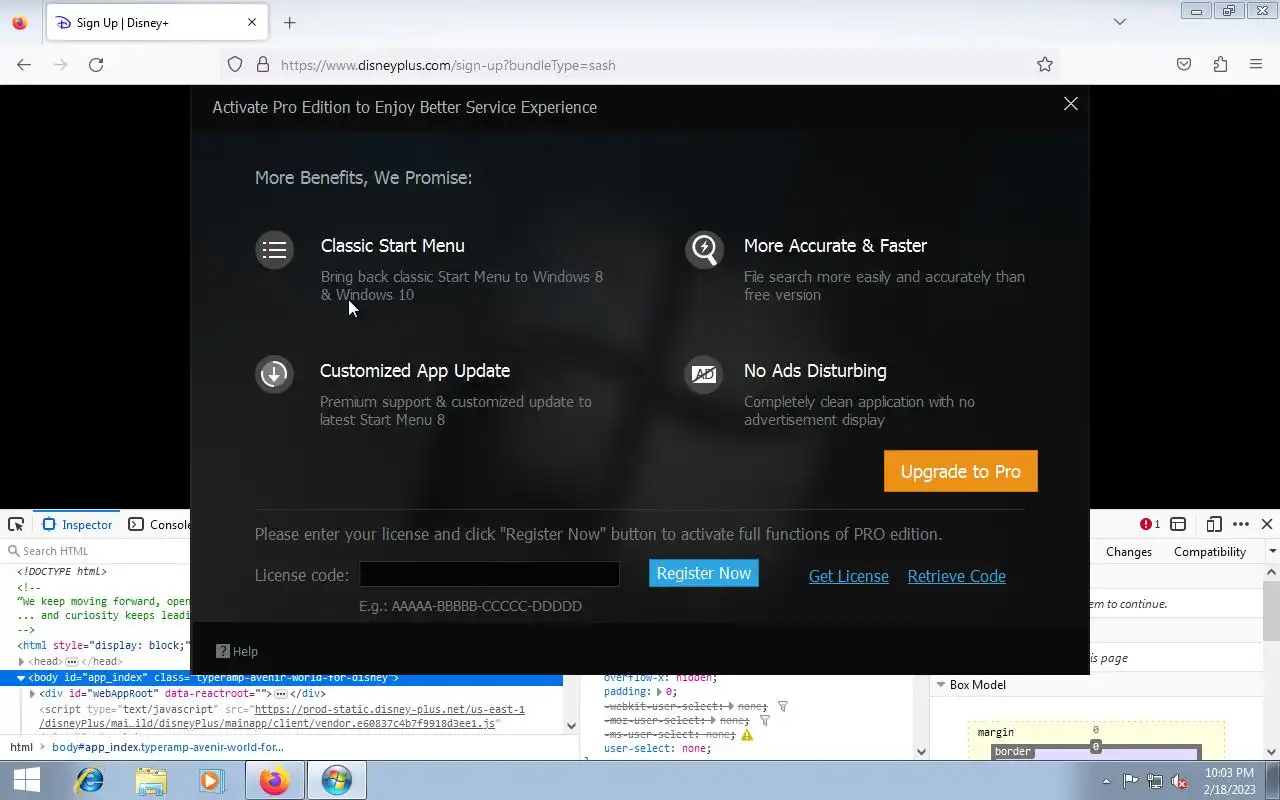Click the Firefox taskbar button
This screenshot has width=1280, height=800.
[274, 780]
